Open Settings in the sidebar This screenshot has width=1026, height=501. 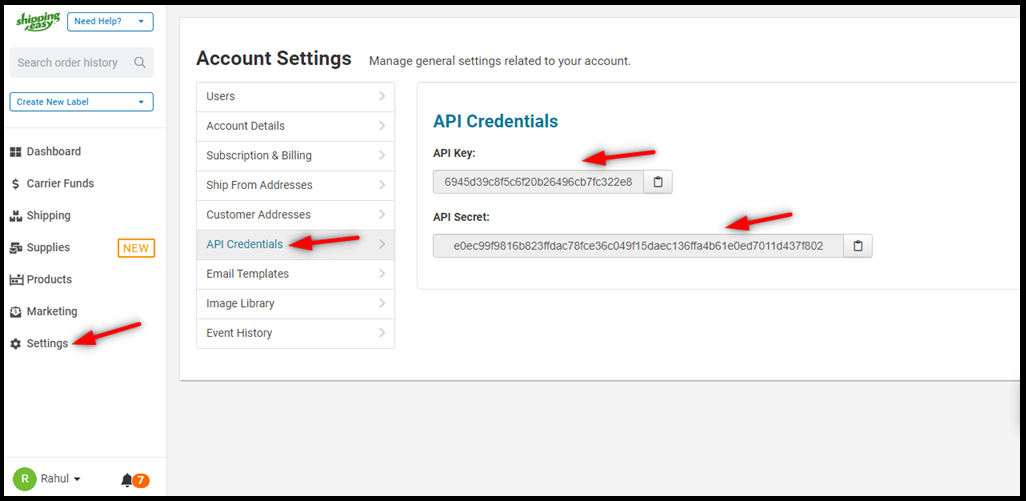(x=47, y=344)
